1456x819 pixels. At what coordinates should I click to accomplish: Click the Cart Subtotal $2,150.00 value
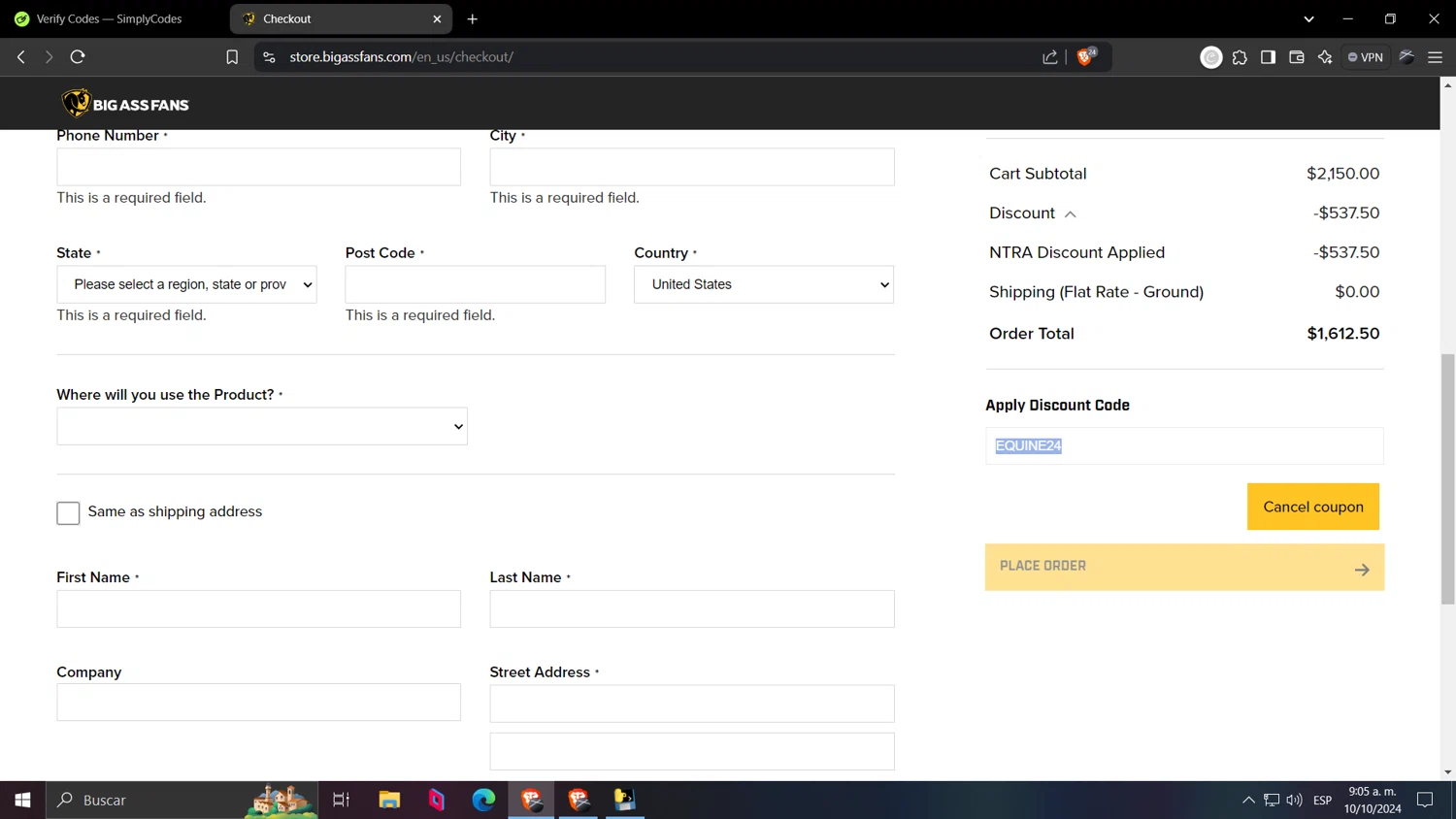(x=1342, y=174)
